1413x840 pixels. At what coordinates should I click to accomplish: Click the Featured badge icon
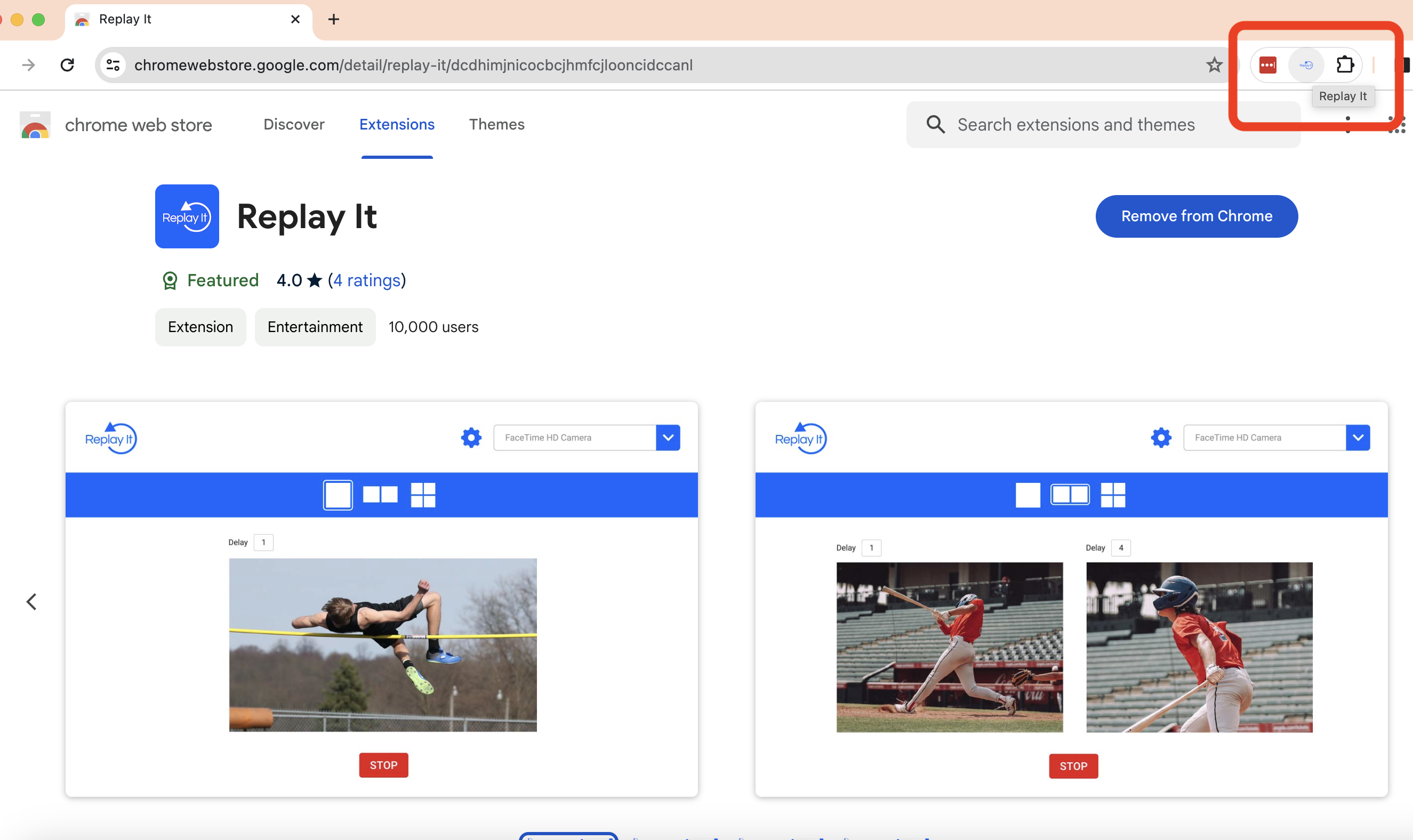click(x=170, y=280)
